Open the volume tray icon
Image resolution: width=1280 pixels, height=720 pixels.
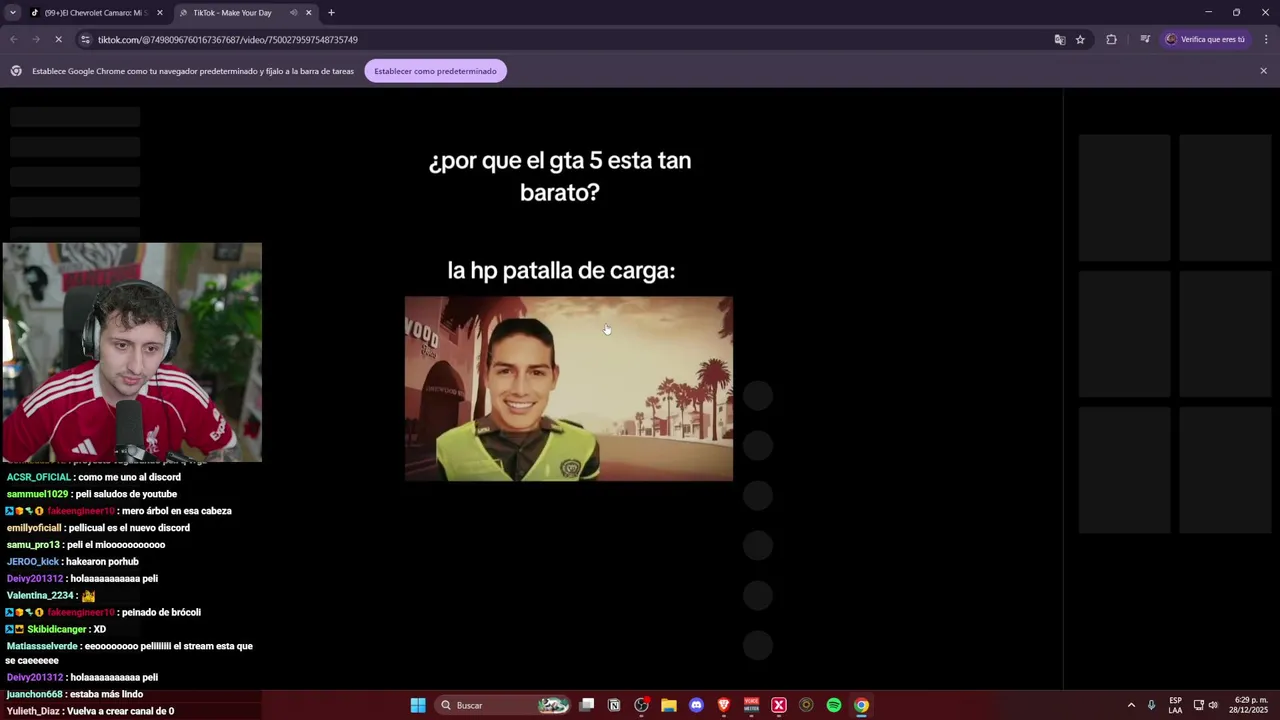click(1213, 705)
